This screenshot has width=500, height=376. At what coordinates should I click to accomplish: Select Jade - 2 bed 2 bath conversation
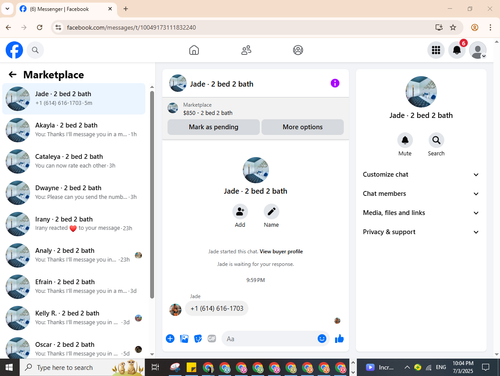tap(74, 99)
